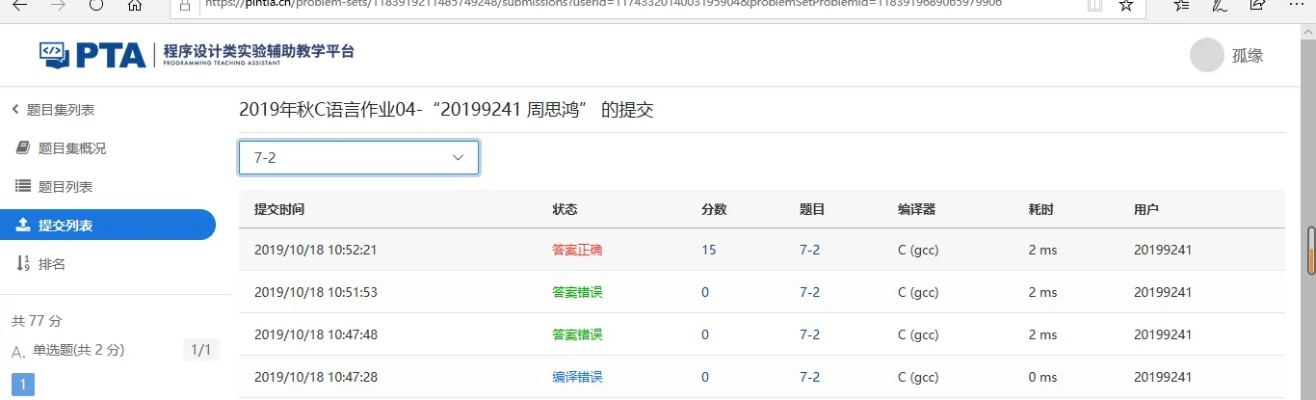Viewport: 1316px width, 400px height.
Task: Click the 答案正确 status
Action: (577, 250)
